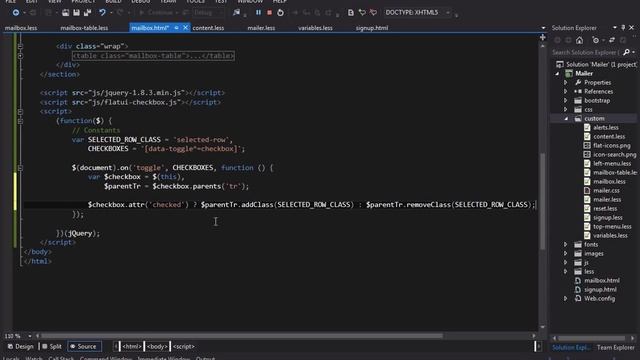The width and height of the screenshot is (640, 360).
Task: Select the <html> breadcrumb tag
Action: pyautogui.click(x=131, y=347)
